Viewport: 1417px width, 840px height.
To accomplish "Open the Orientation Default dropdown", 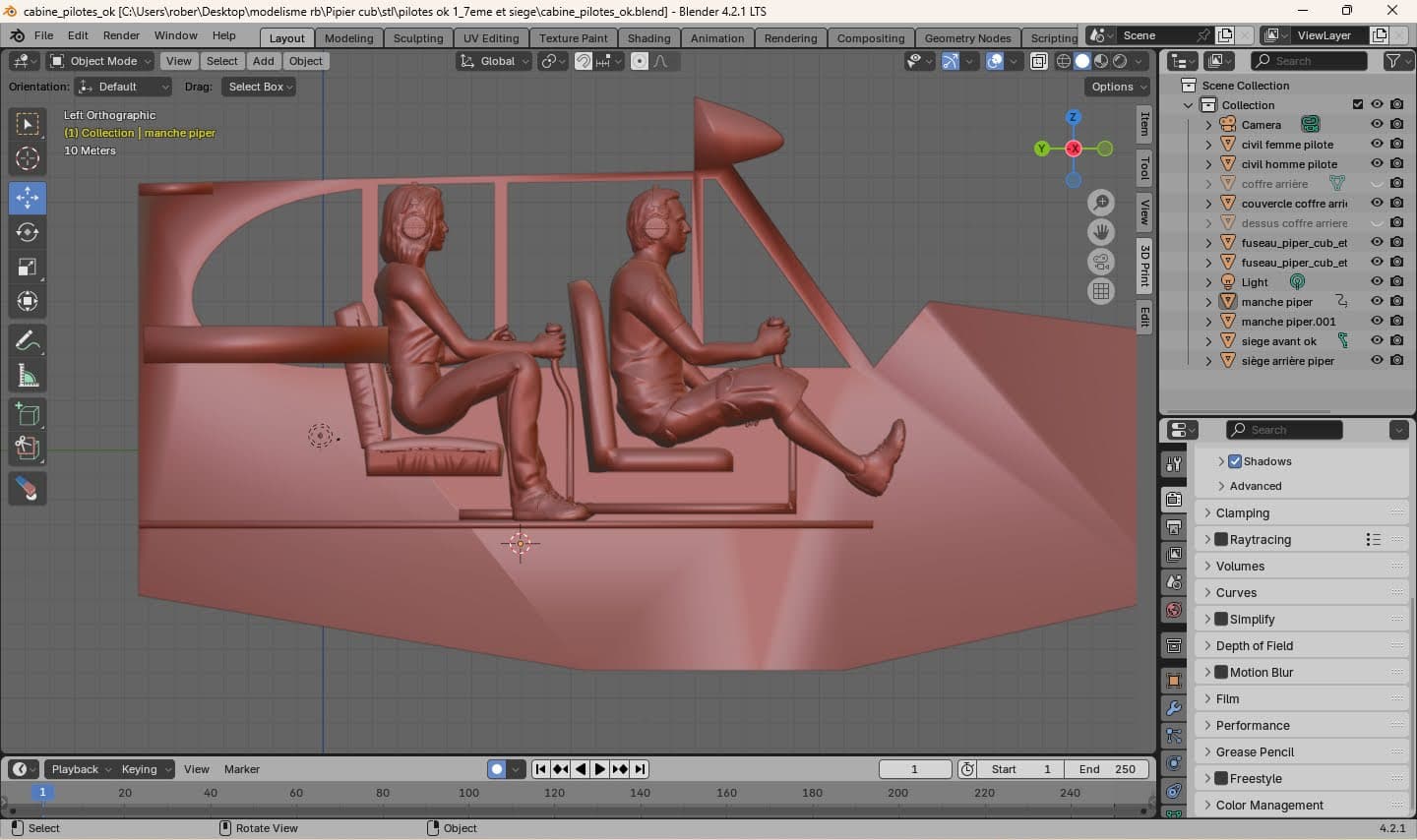I will point(123,87).
